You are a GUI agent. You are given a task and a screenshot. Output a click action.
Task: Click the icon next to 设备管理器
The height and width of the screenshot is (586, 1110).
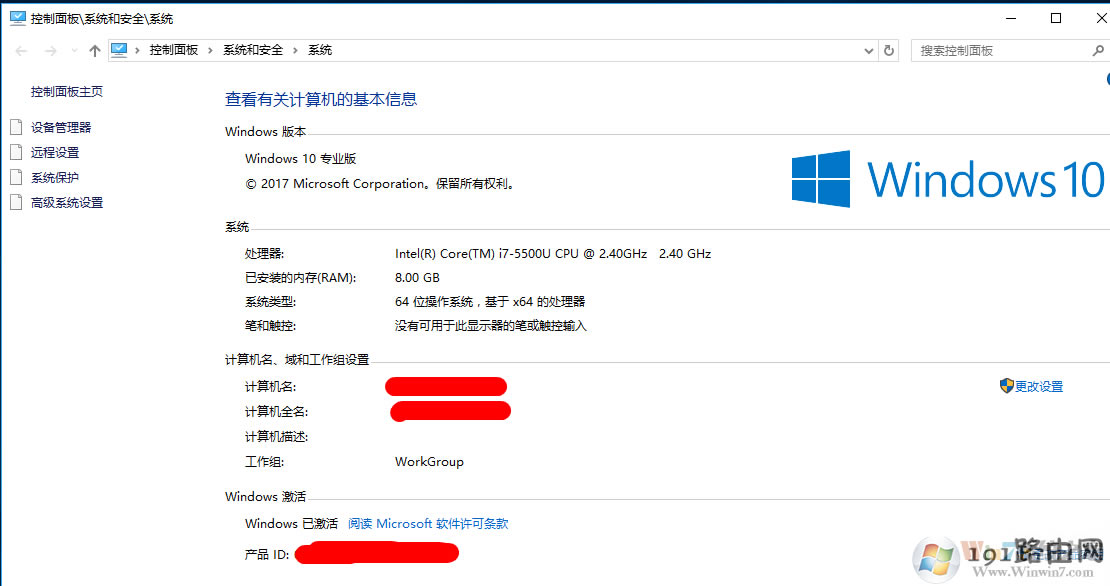pos(15,127)
